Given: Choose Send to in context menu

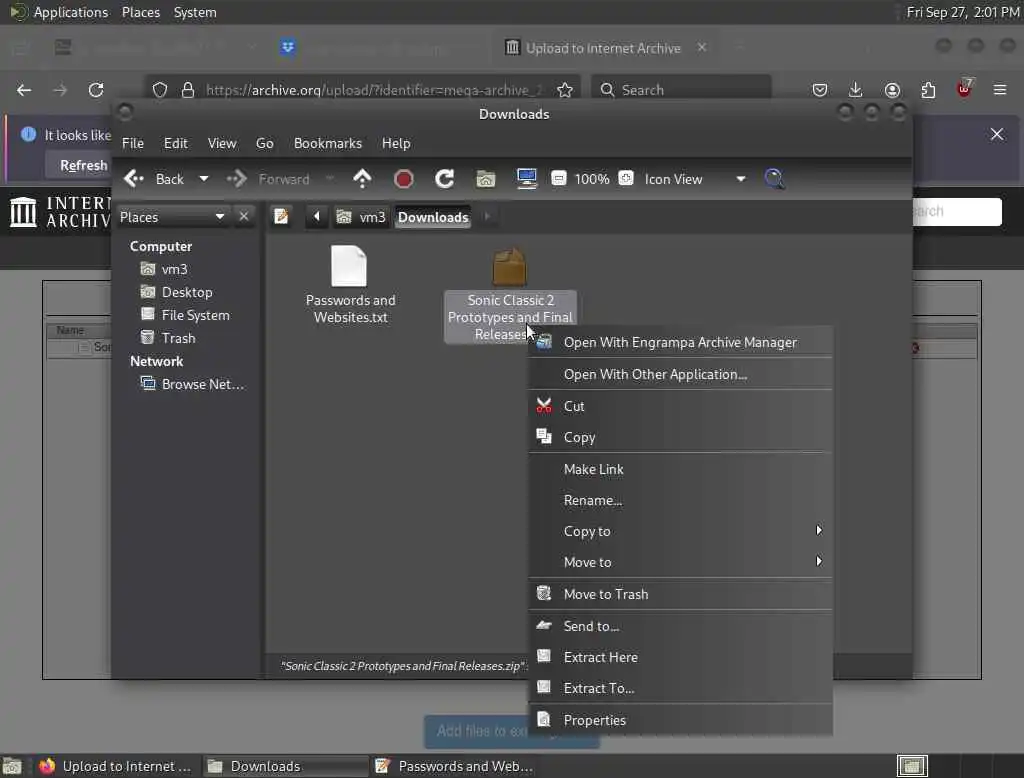Looking at the screenshot, I should click(x=680, y=626).
